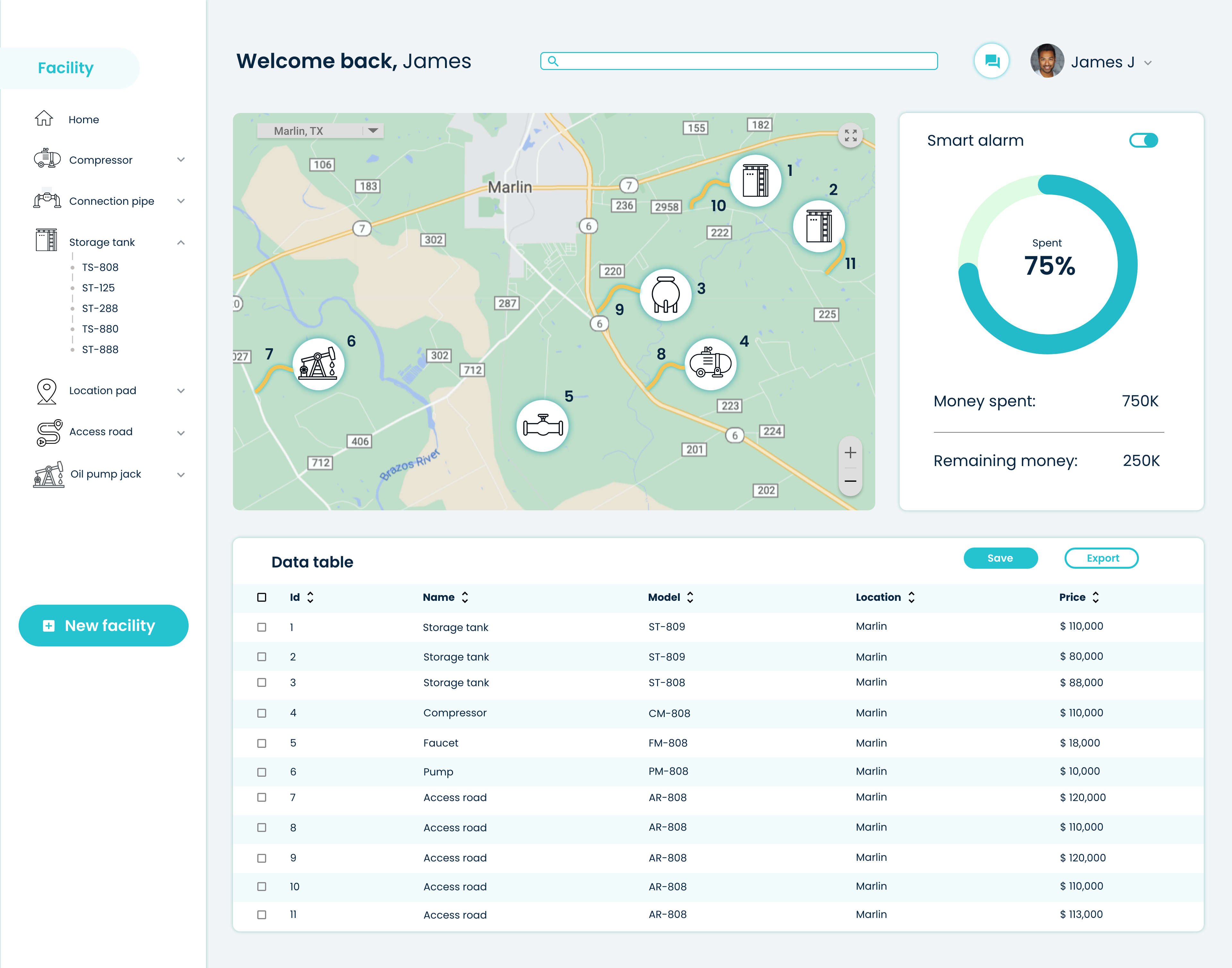
Task: Open the Home menu item
Action: click(83, 120)
